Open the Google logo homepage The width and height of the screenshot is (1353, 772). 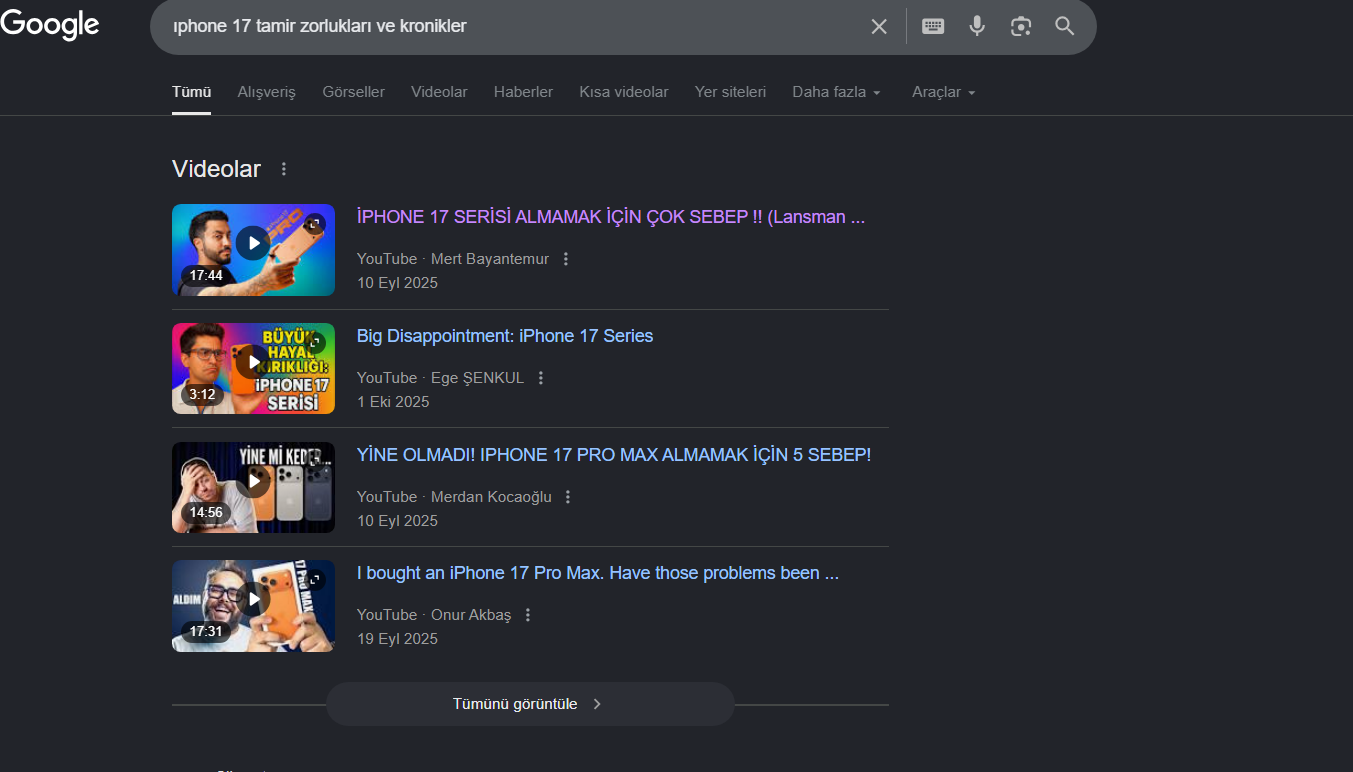click(x=50, y=25)
